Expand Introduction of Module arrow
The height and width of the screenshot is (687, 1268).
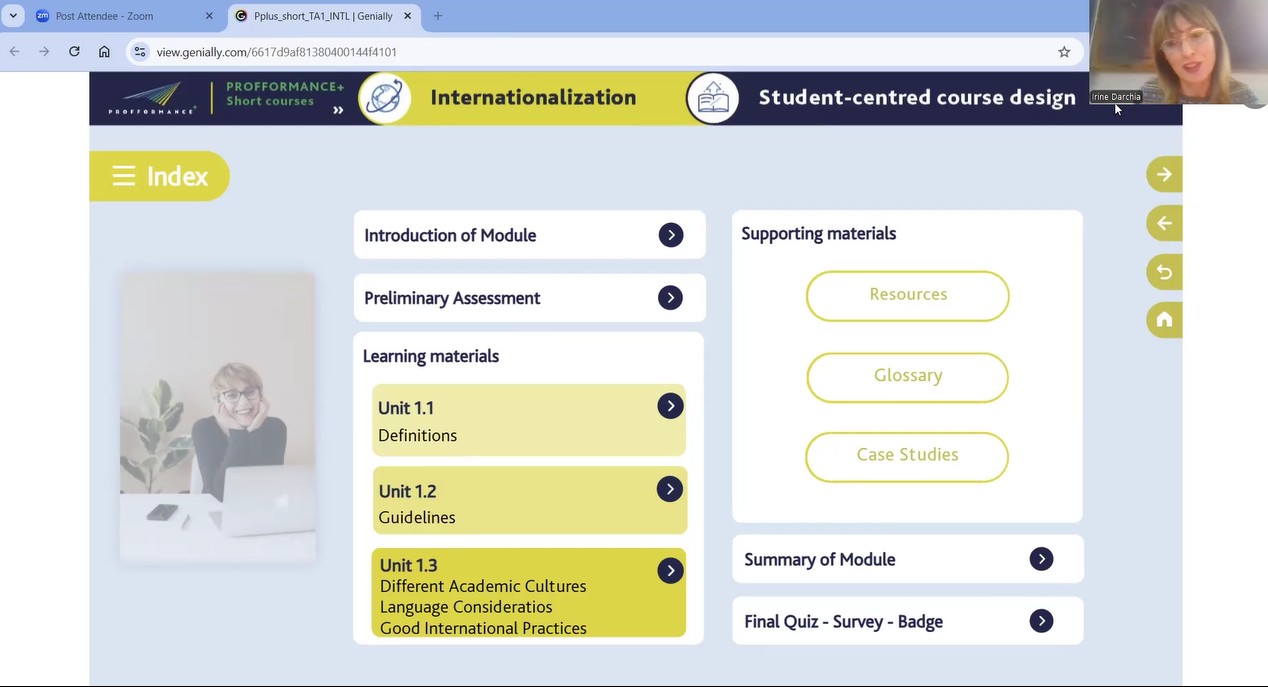click(x=671, y=235)
